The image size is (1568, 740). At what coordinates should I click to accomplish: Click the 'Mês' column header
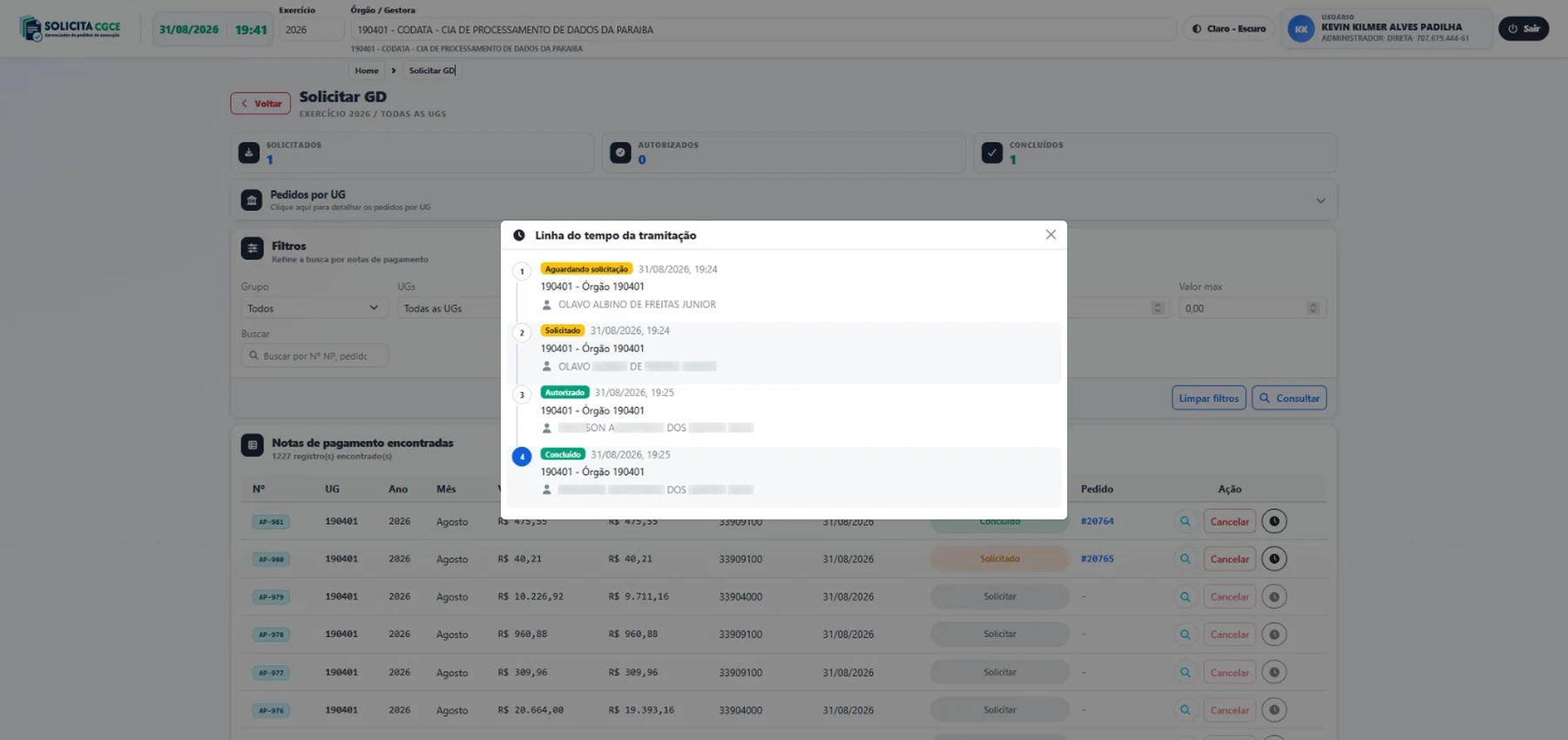tap(446, 489)
